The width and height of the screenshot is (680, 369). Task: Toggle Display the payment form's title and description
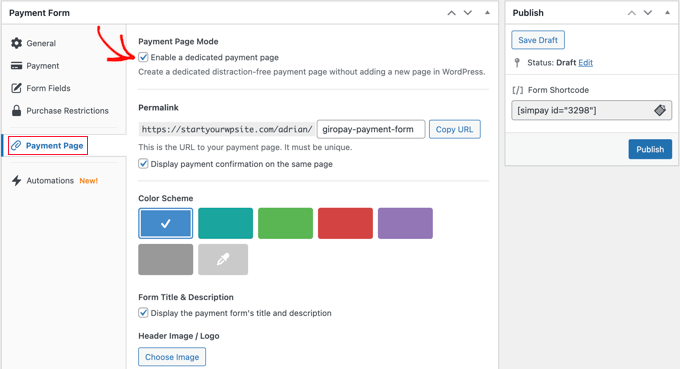pos(143,313)
